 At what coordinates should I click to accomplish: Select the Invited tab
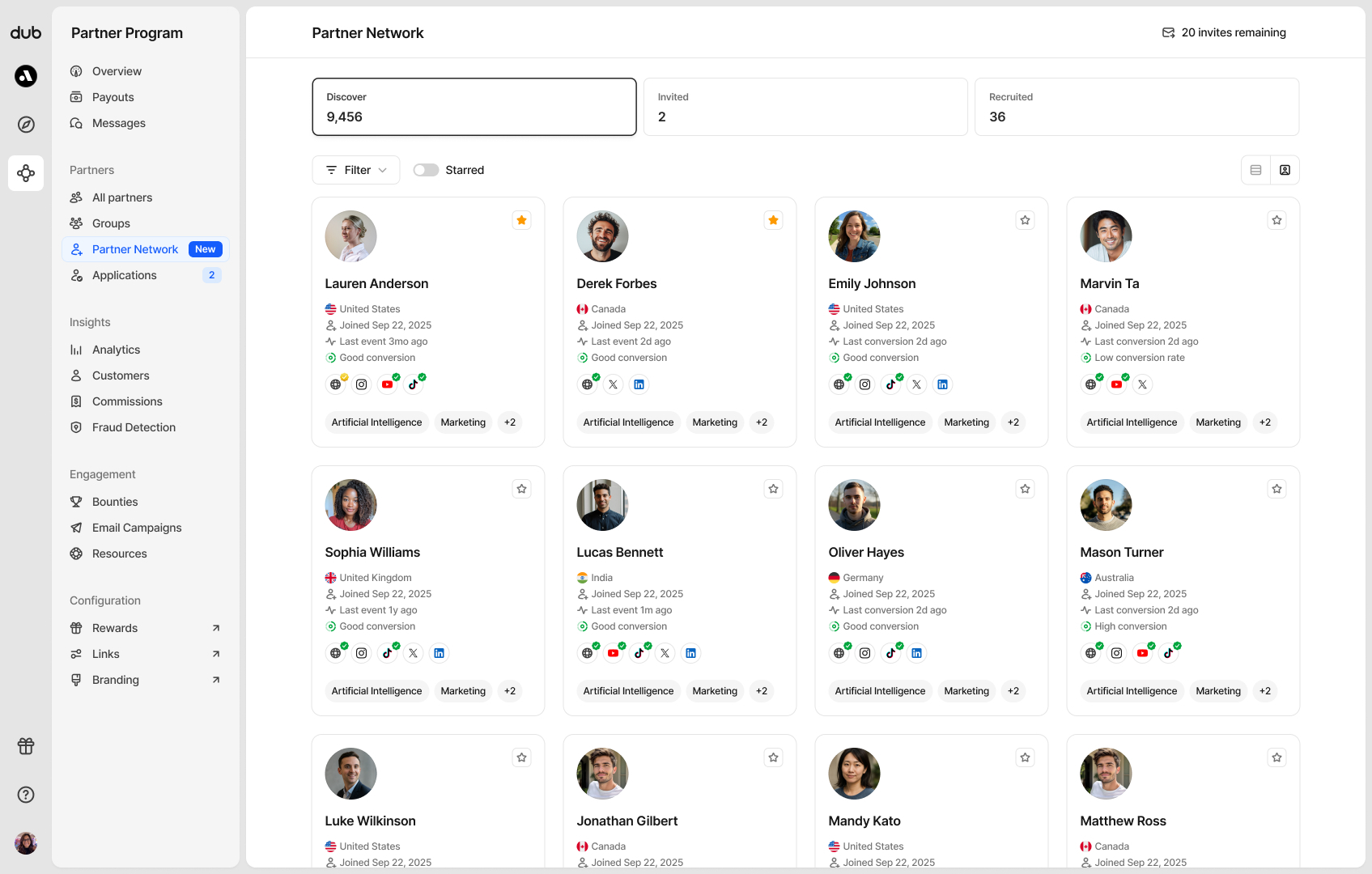805,107
